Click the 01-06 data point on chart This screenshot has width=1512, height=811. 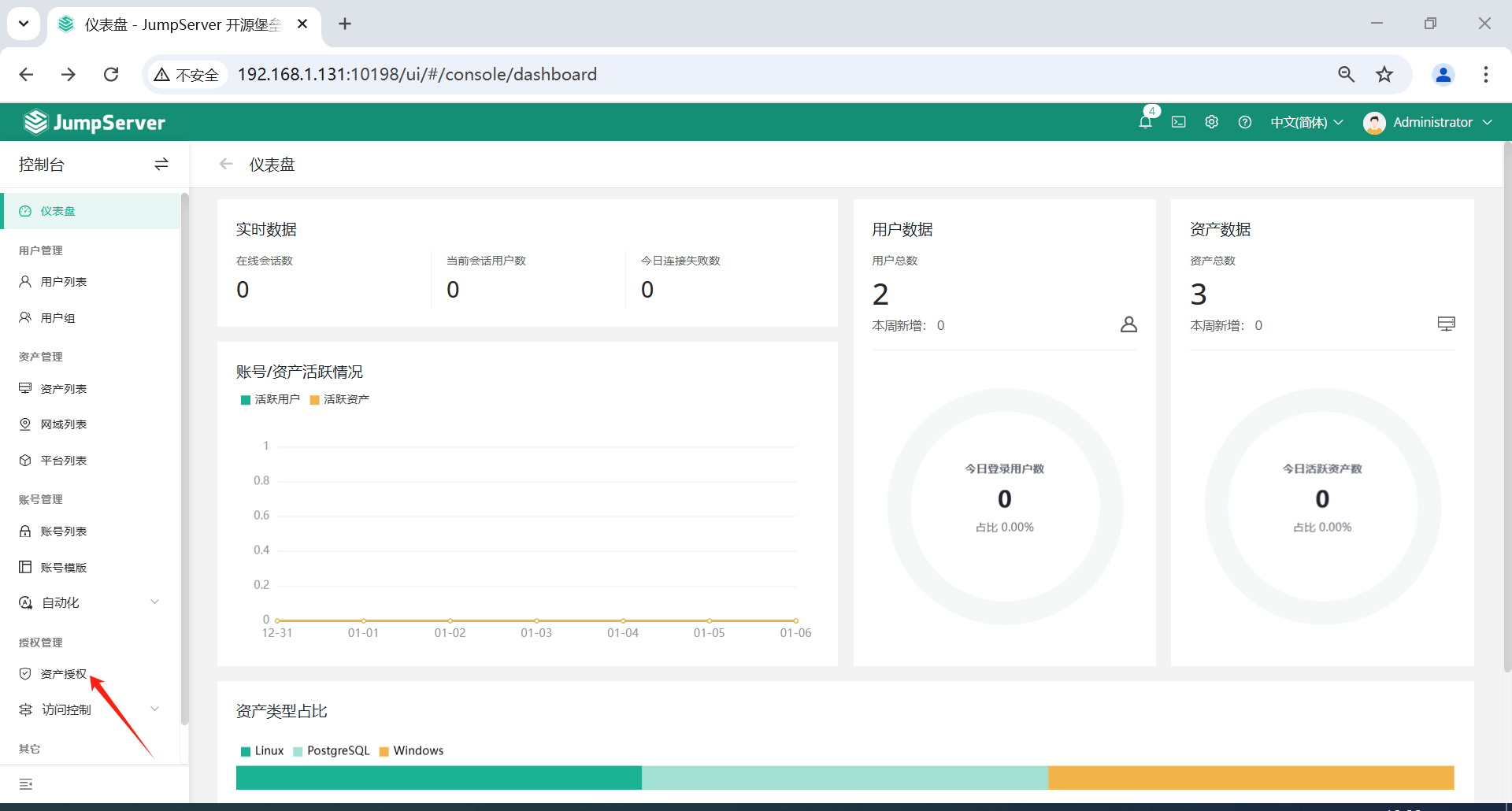click(795, 620)
